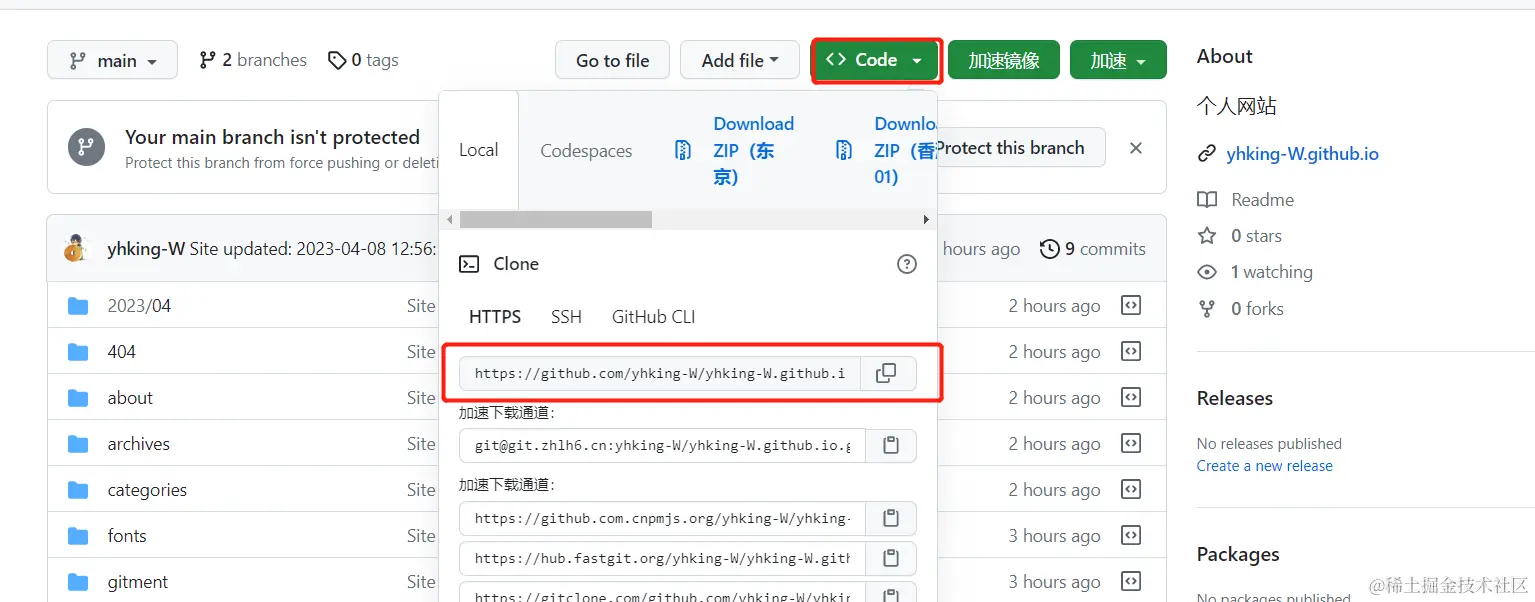Click the code icon in gitment row

click(x=1131, y=582)
